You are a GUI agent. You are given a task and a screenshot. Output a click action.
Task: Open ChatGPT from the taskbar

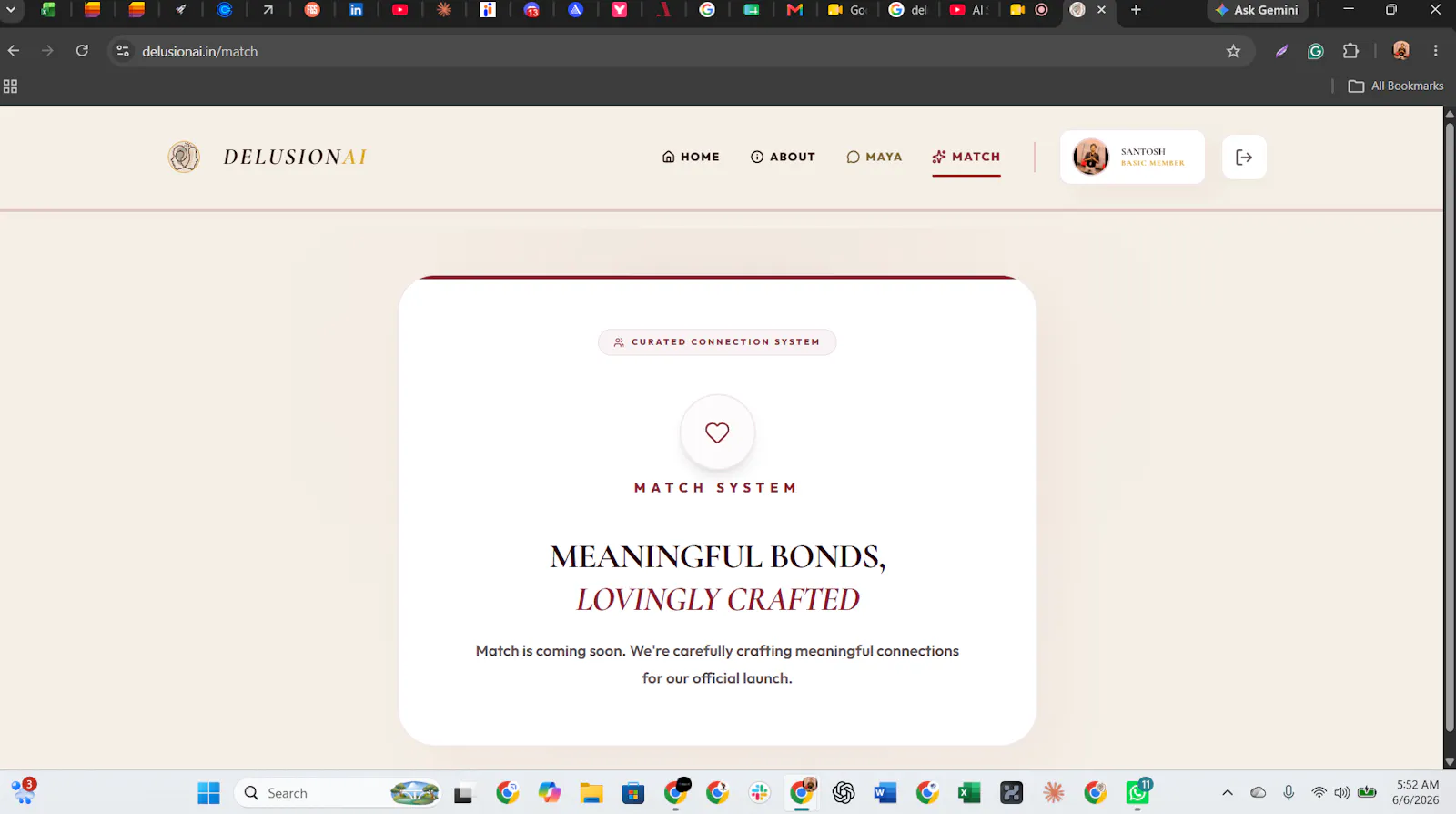[844, 793]
